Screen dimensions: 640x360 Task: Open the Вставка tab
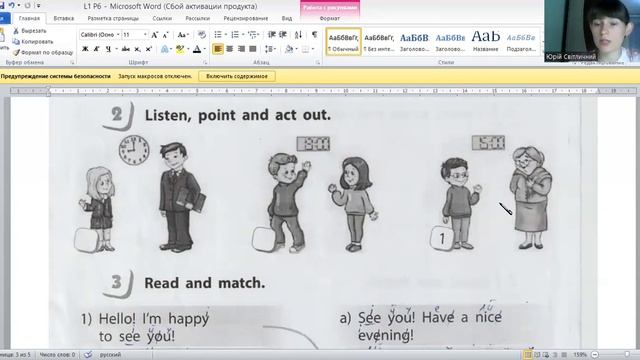click(x=64, y=18)
